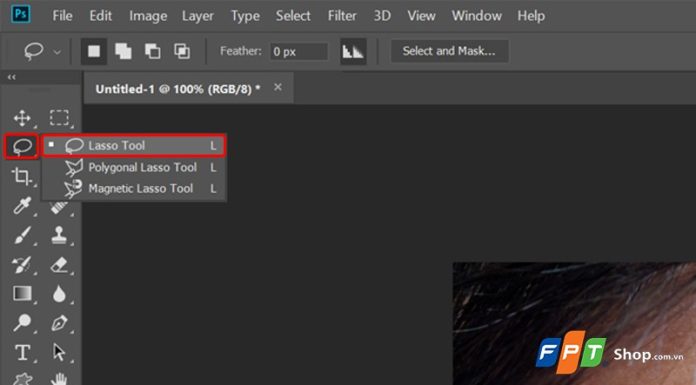Select the Eraser tool

[x=59, y=265]
